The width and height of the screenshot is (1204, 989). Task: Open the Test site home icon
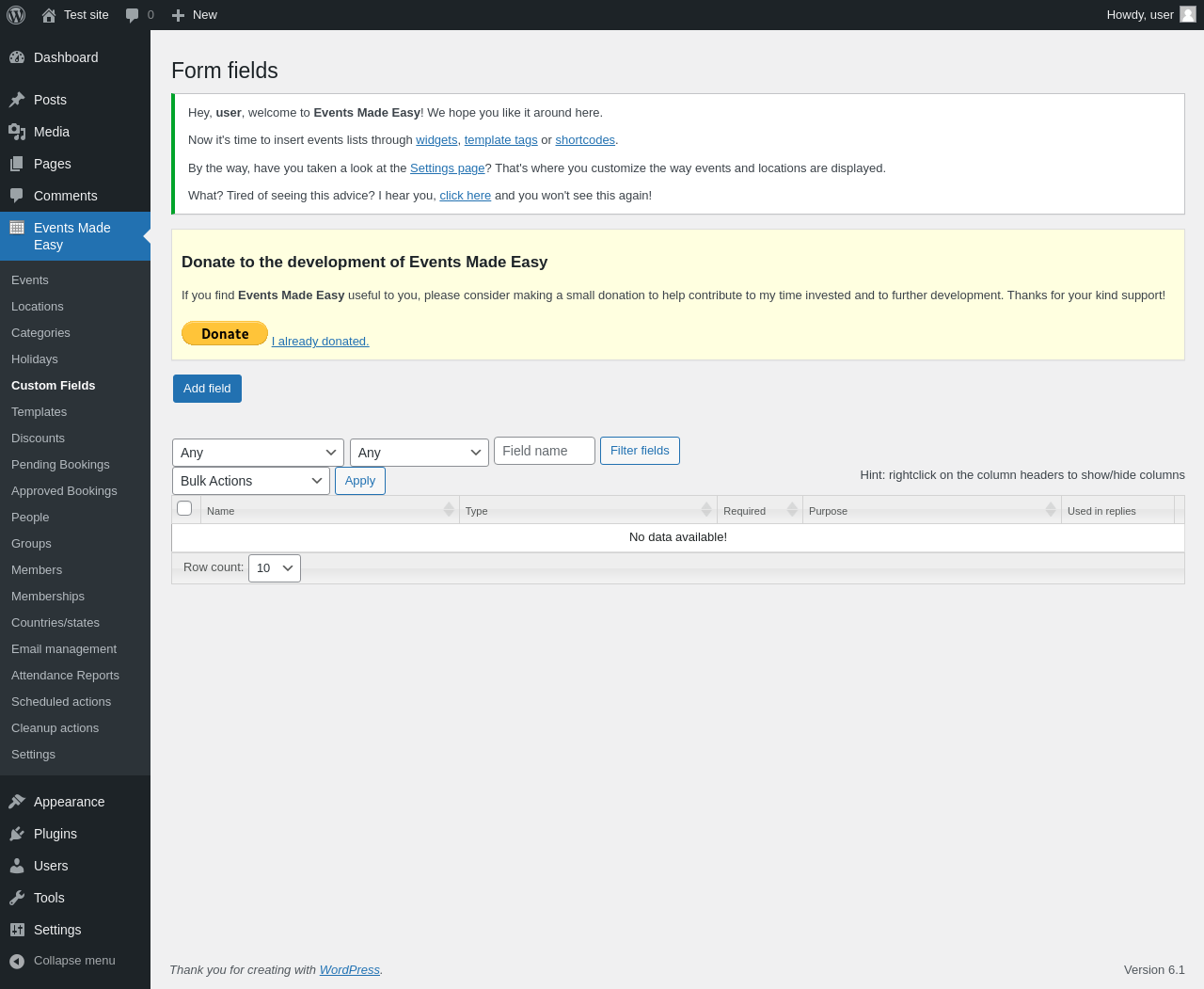pos(49,15)
